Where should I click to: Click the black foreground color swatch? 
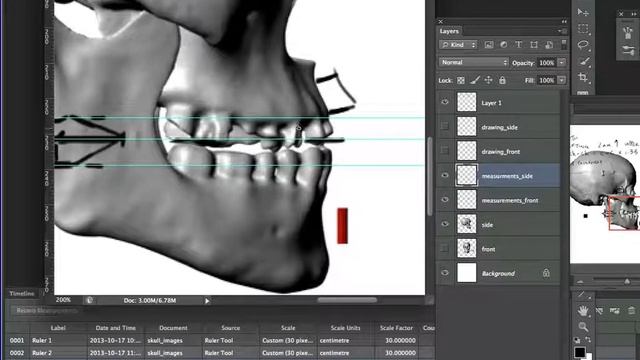[580, 352]
